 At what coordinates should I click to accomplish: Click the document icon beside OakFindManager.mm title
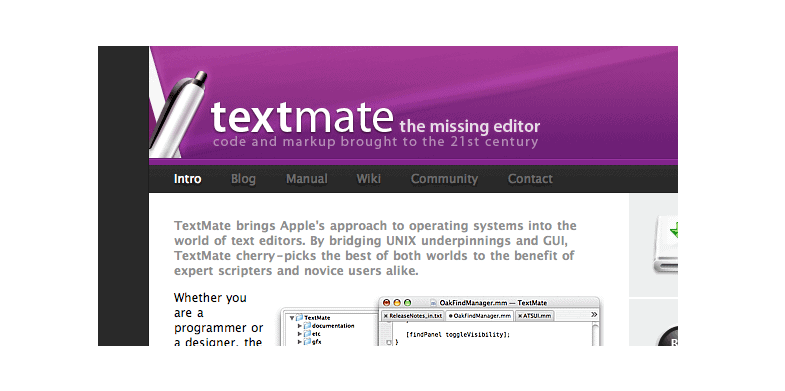click(x=434, y=303)
